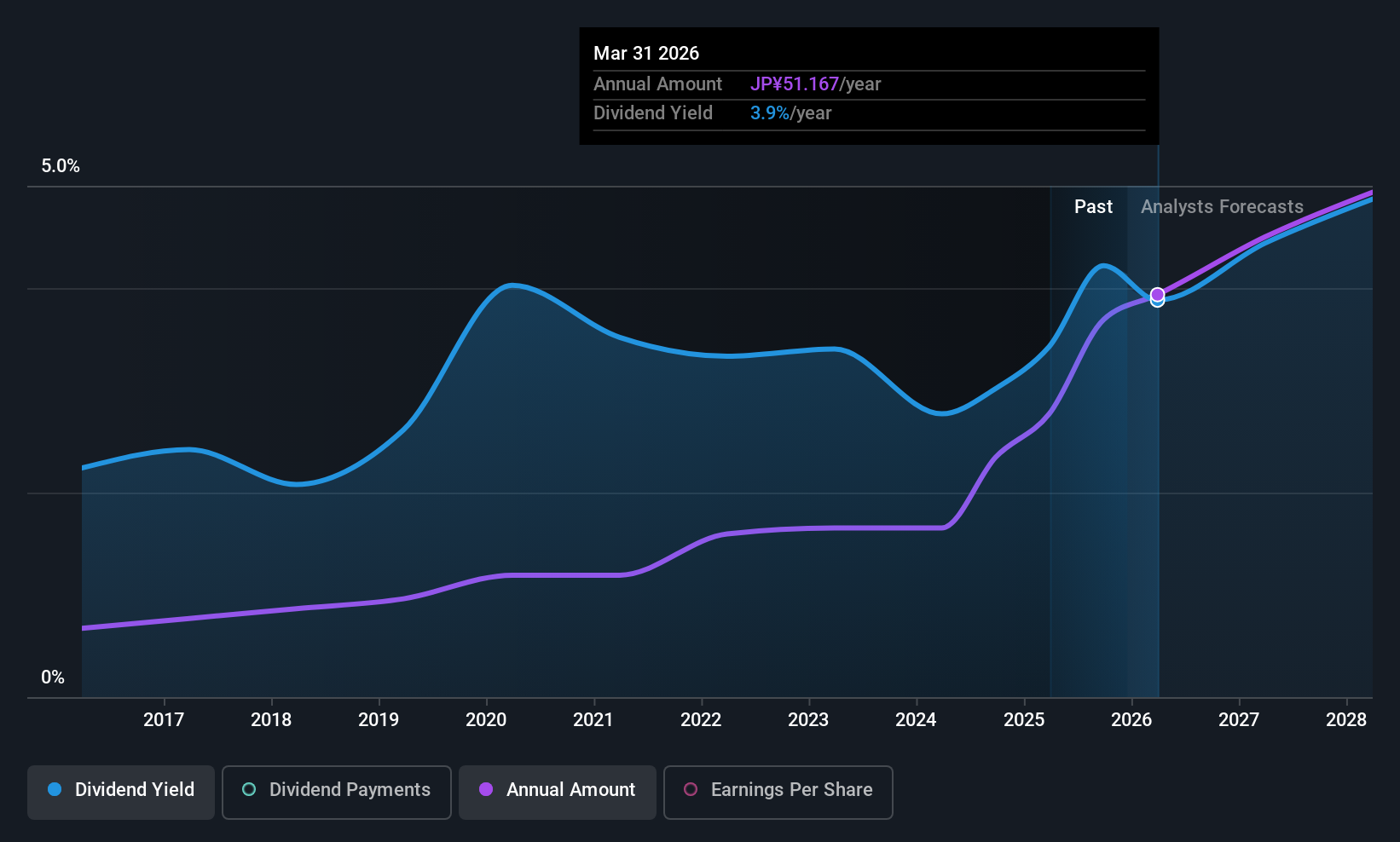The width and height of the screenshot is (1400, 842).
Task: Click the JP¥51.167 annual amount value
Action: point(795,84)
